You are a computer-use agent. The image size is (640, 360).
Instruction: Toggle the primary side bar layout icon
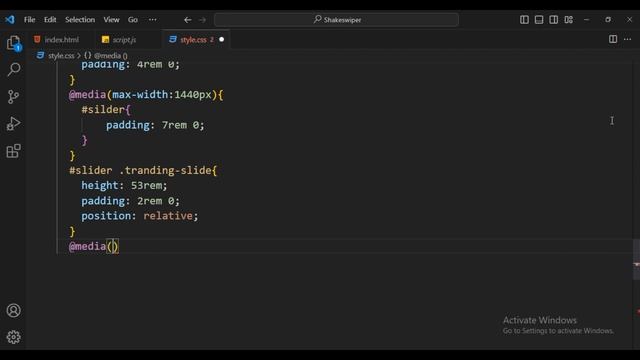[524, 20]
